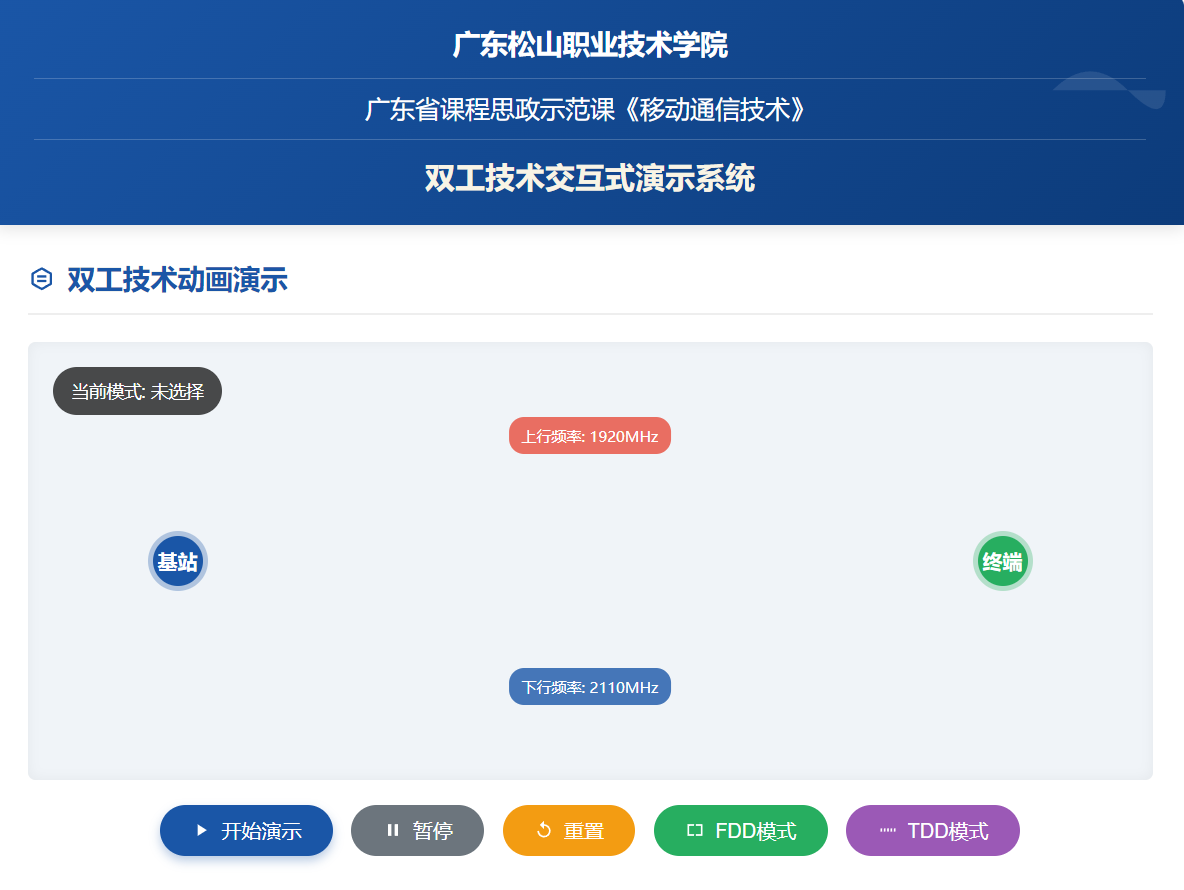Switch to TDD模式
The image size is (1184, 890).
tap(933, 830)
